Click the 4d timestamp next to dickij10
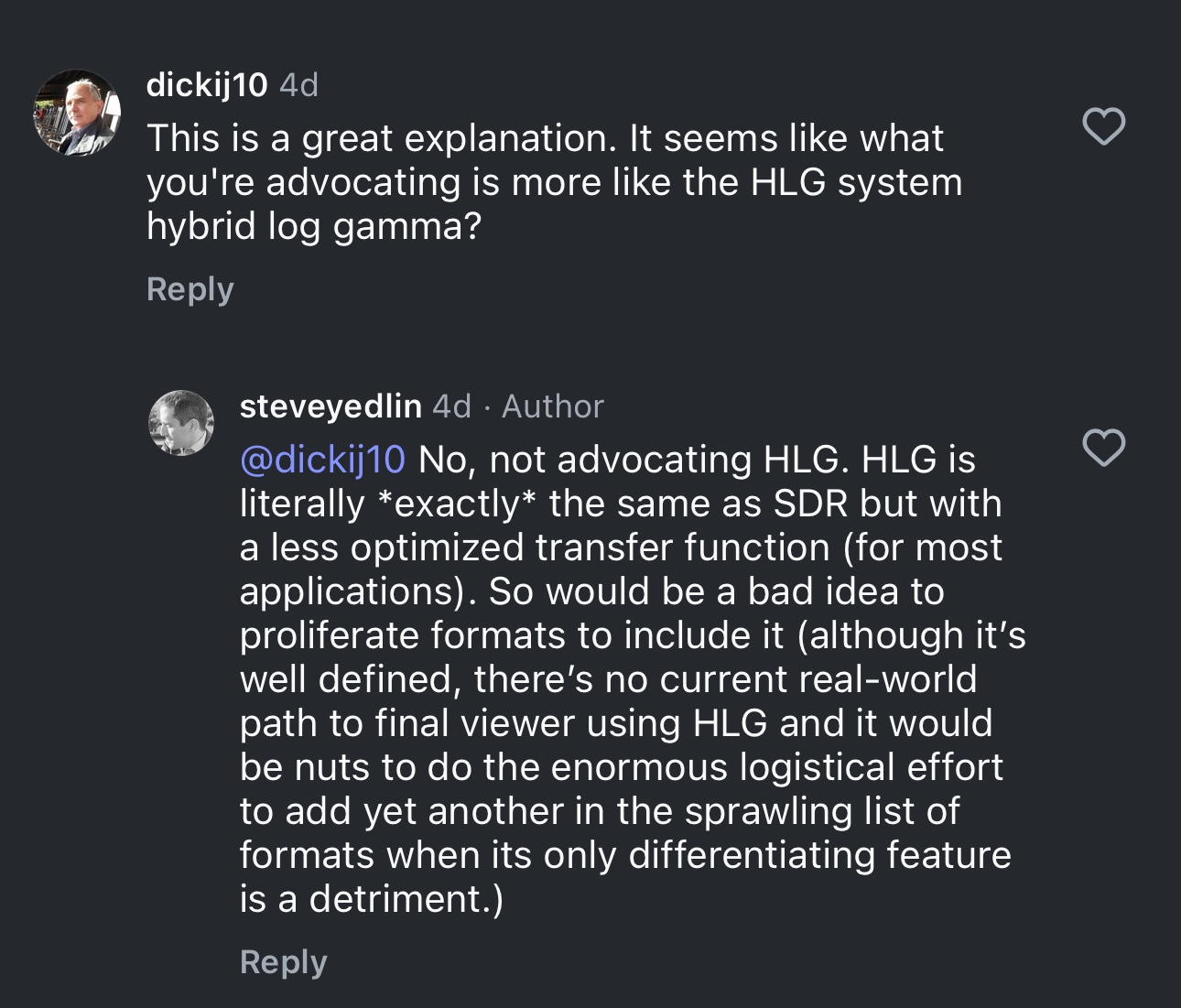Screen dimensions: 1181x1008 [298, 85]
